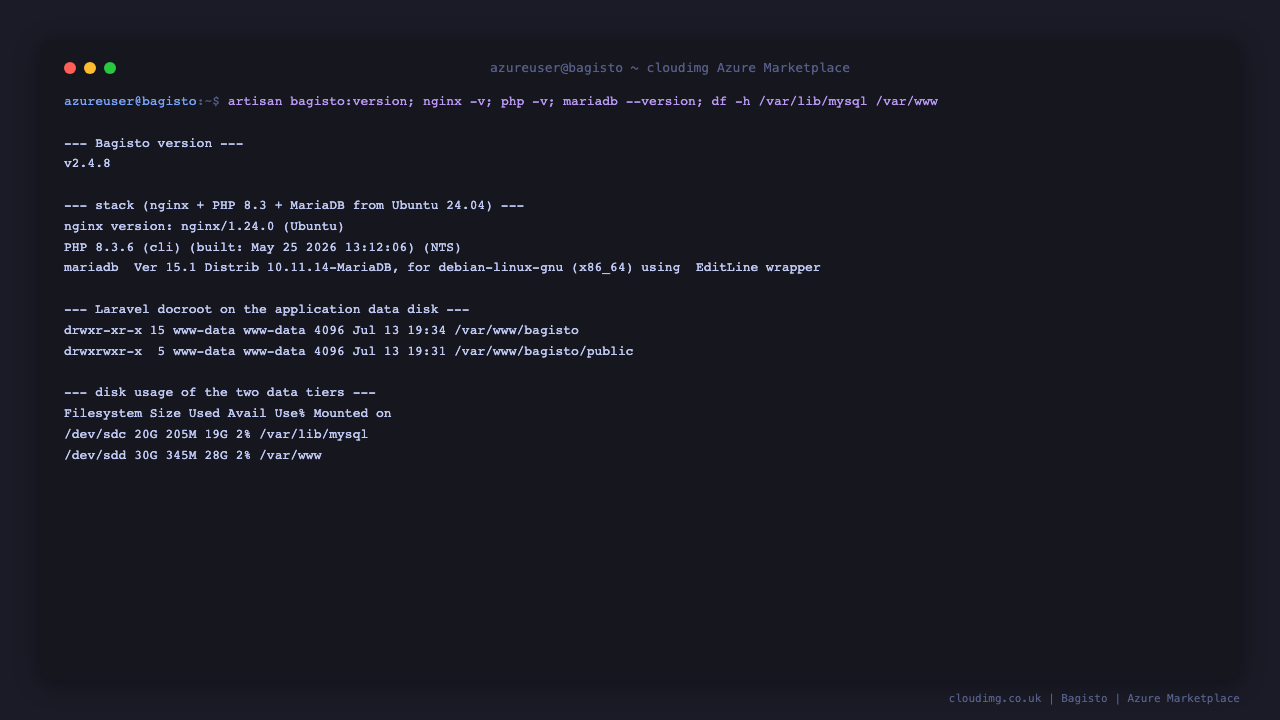Click the terminal title 'azureuser@bagisto ~ cloudimg Azure Marketplace'

[x=670, y=68]
